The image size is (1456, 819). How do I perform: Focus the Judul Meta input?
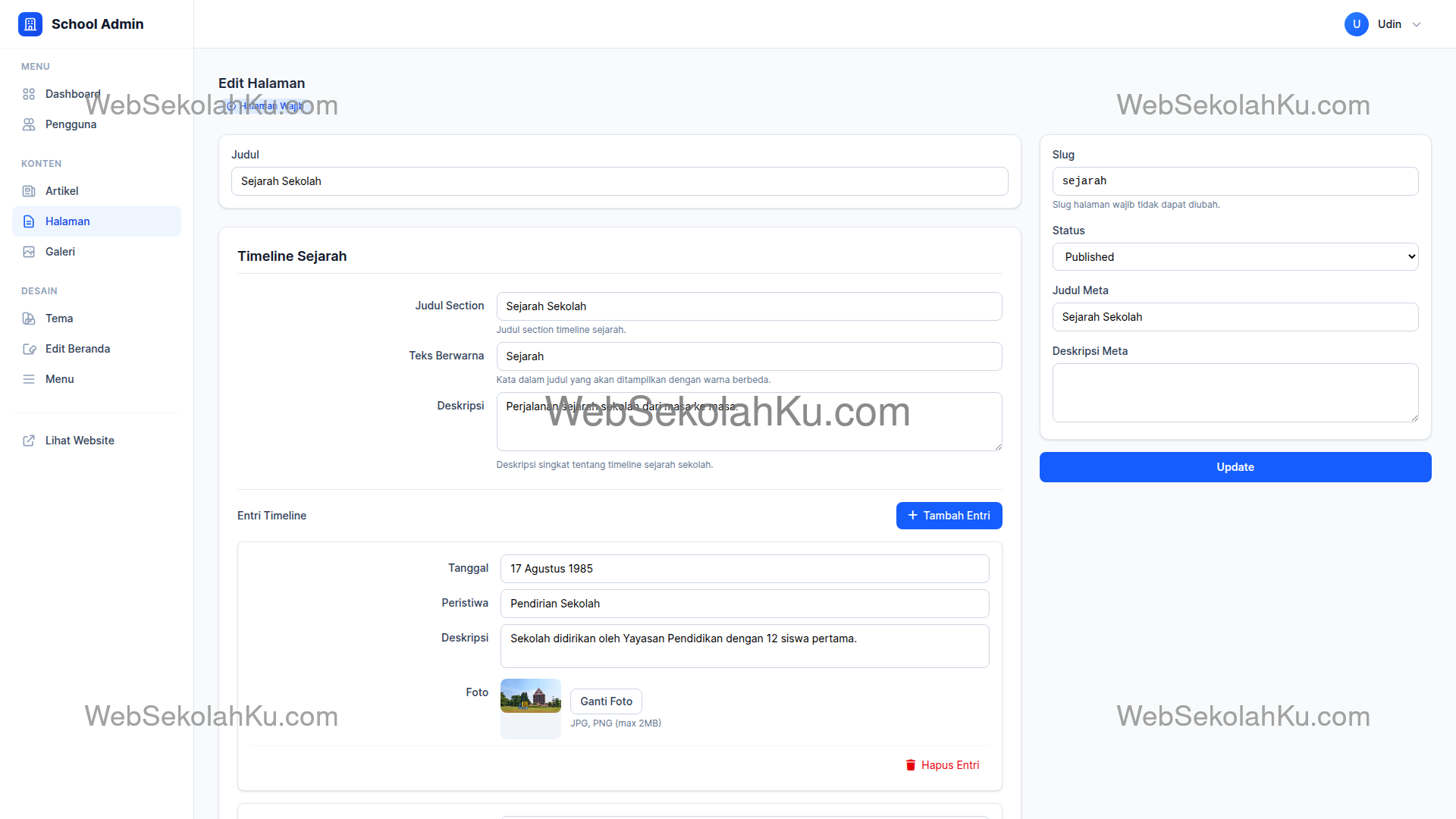point(1235,317)
